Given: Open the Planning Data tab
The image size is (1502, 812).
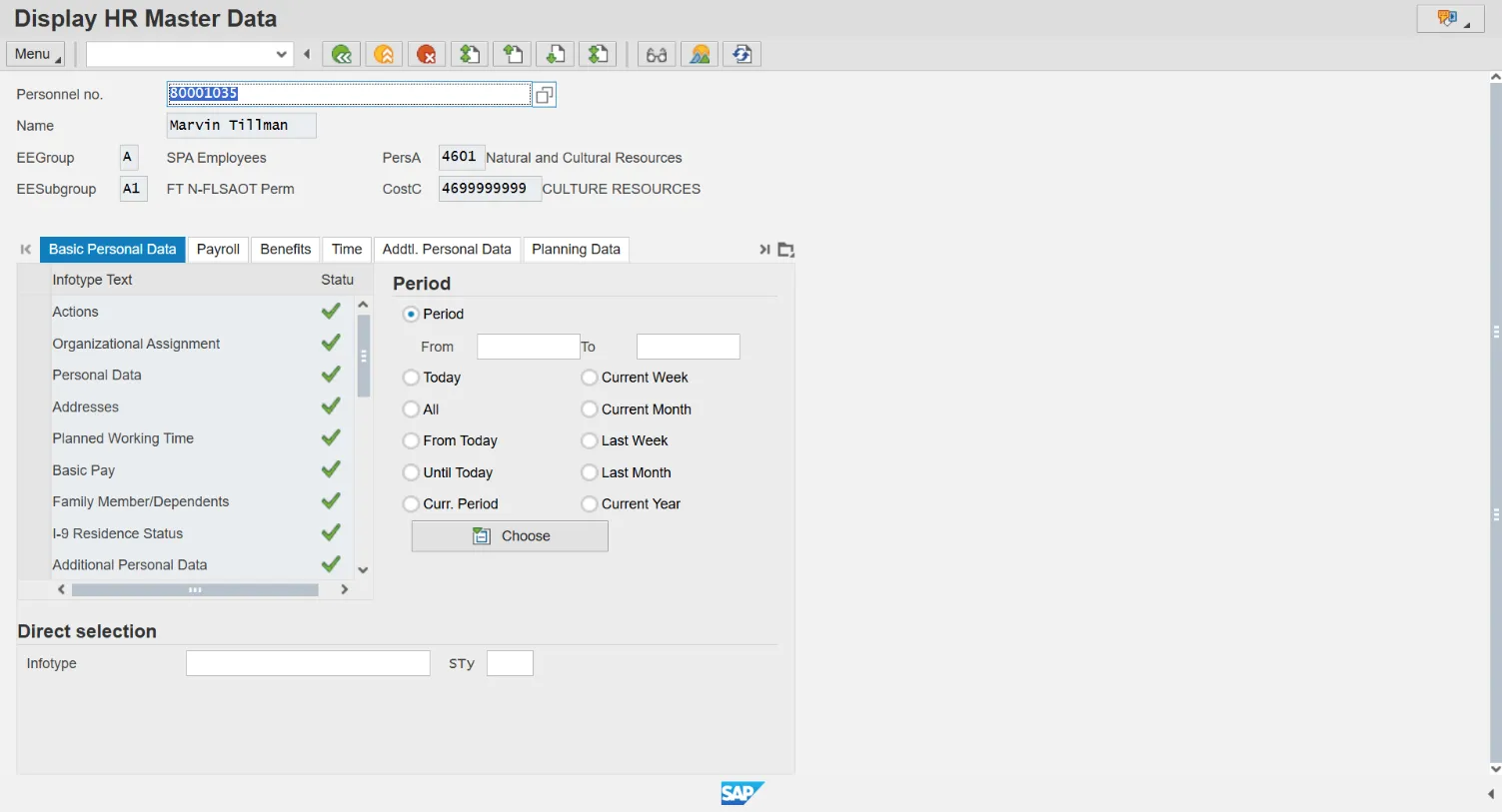Looking at the screenshot, I should (x=576, y=250).
